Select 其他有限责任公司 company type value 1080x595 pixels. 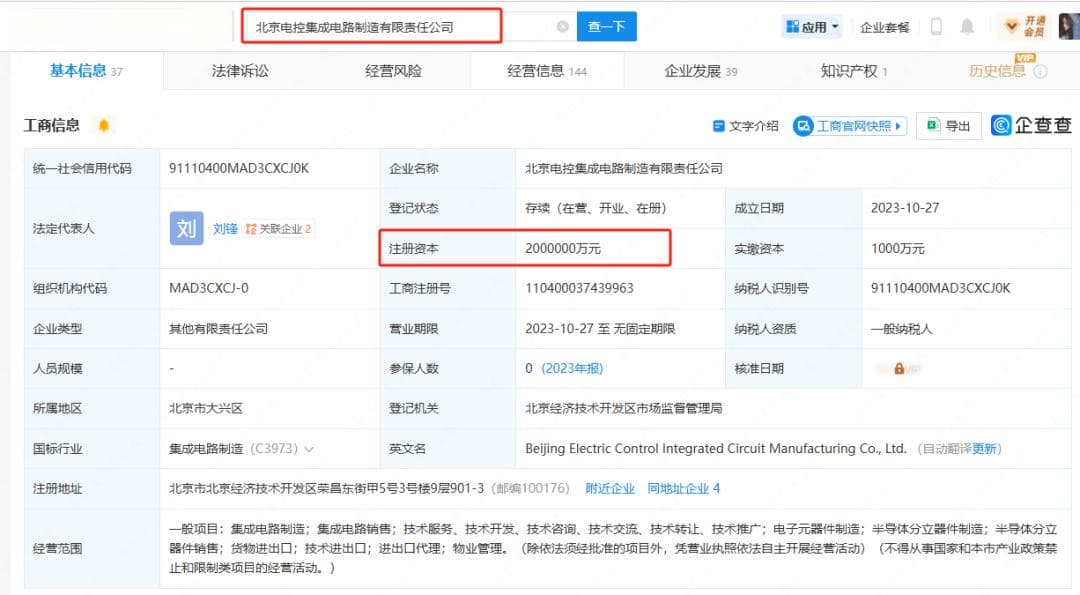click(x=218, y=328)
